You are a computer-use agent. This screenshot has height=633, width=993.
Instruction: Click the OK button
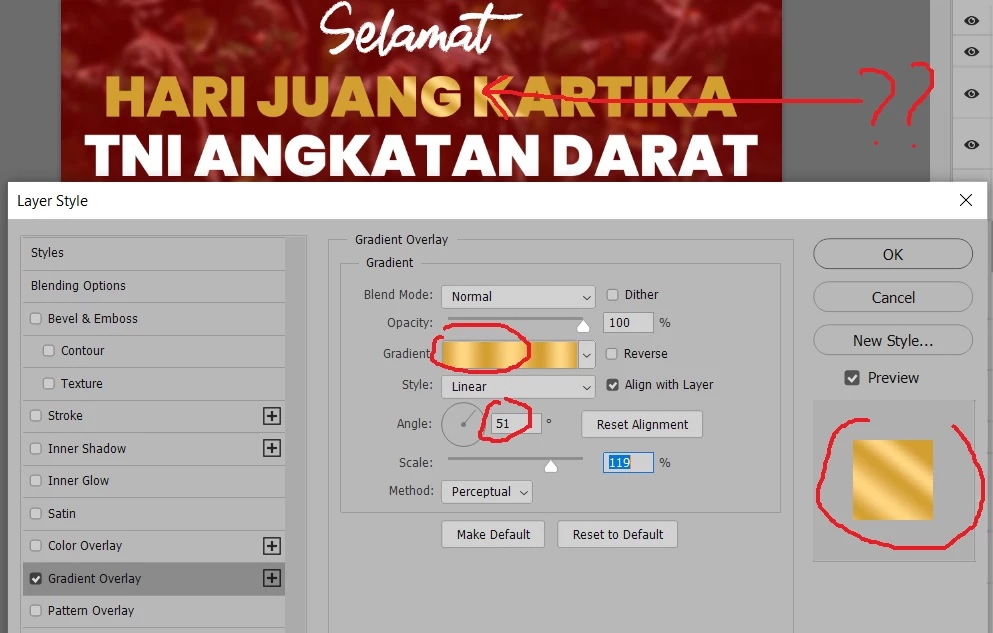(x=893, y=254)
